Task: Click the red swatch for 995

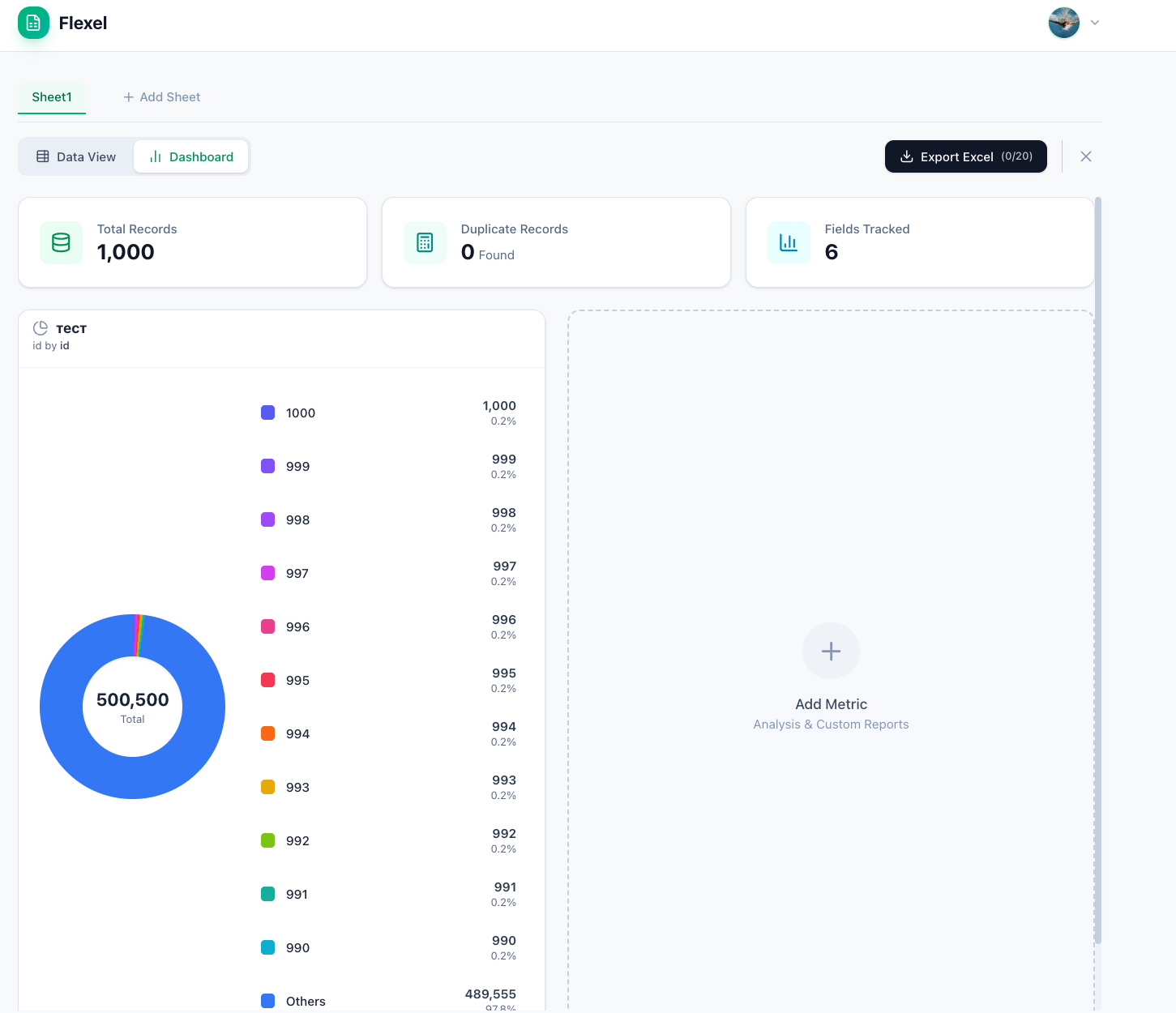Action: pyautogui.click(x=267, y=680)
